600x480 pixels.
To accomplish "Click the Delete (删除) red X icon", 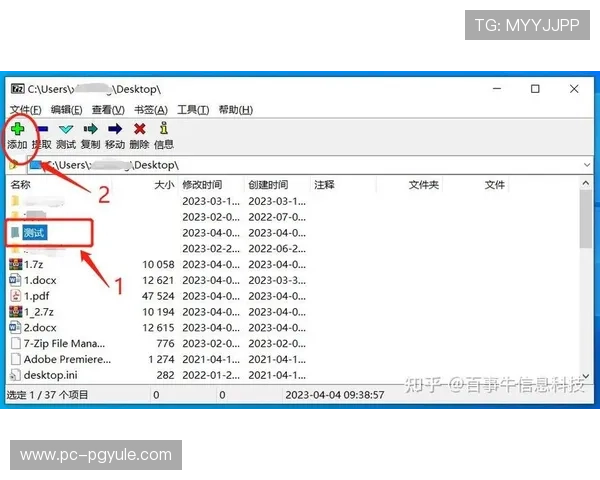I will [139, 129].
